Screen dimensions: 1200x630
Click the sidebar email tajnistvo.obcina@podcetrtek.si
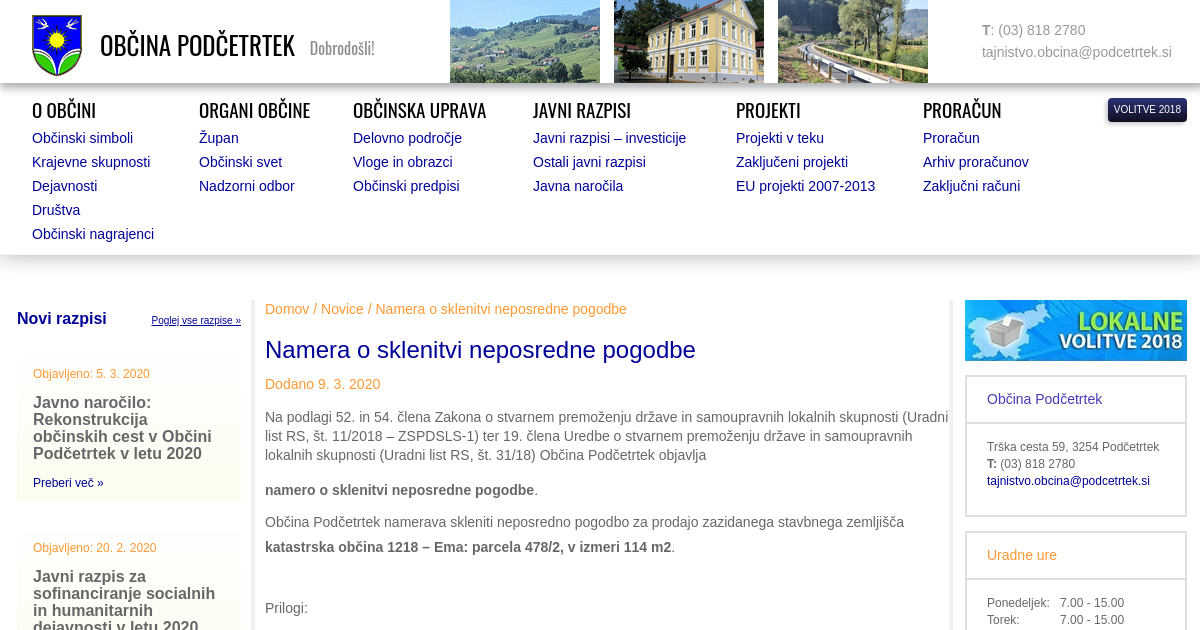point(1067,481)
